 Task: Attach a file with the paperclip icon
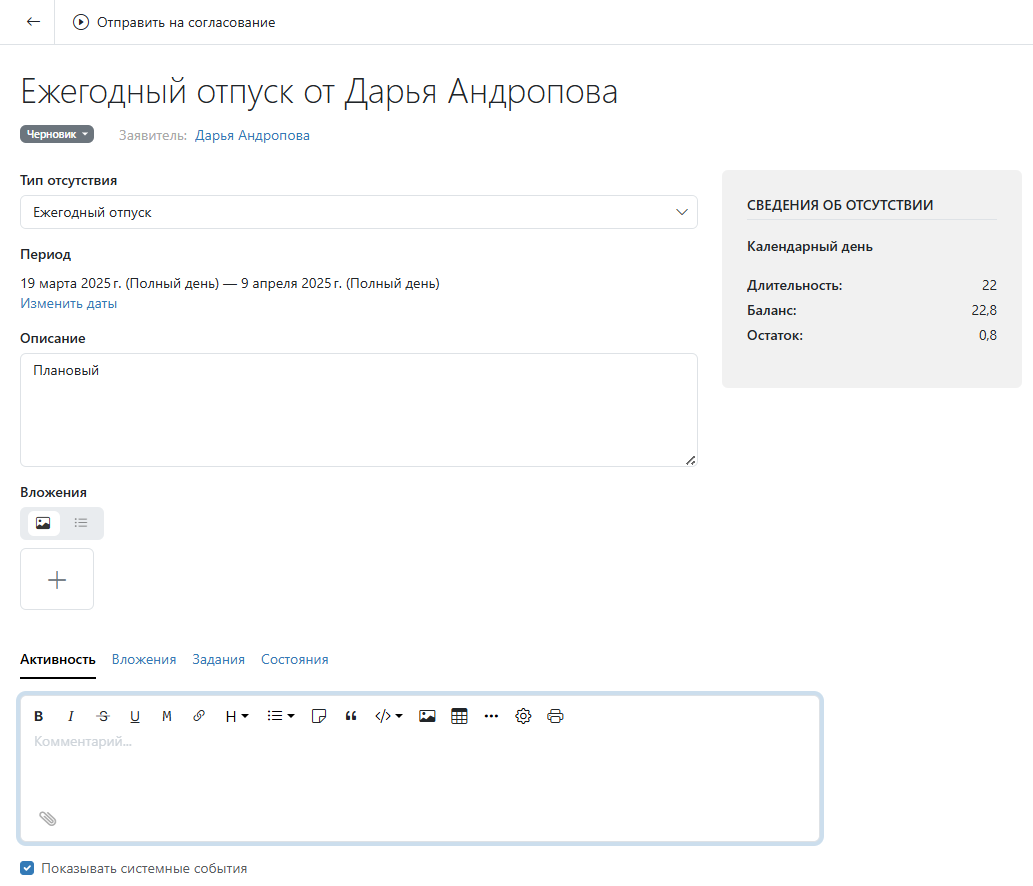[48, 818]
